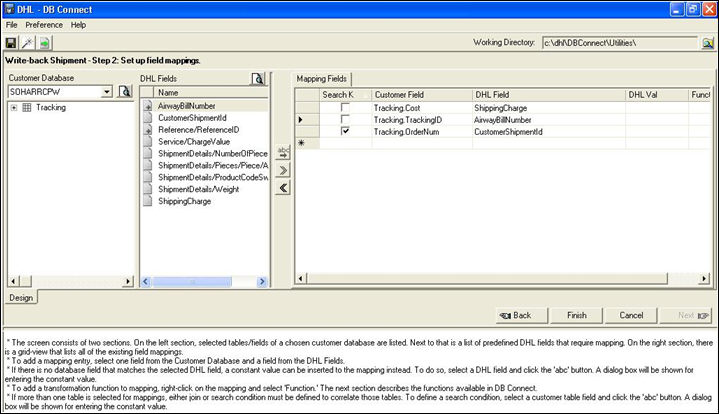Click the Finish button

[x=576, y=315]
